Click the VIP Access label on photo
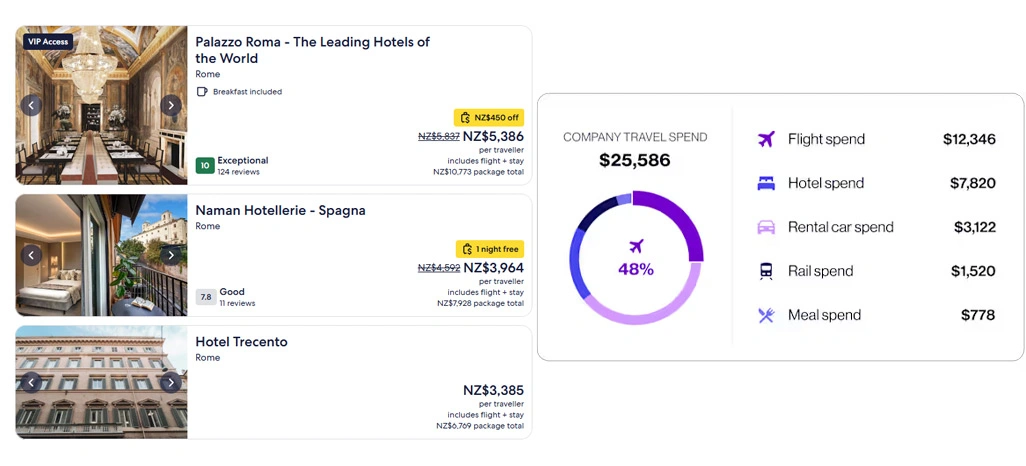 click(x=48, y=42)
